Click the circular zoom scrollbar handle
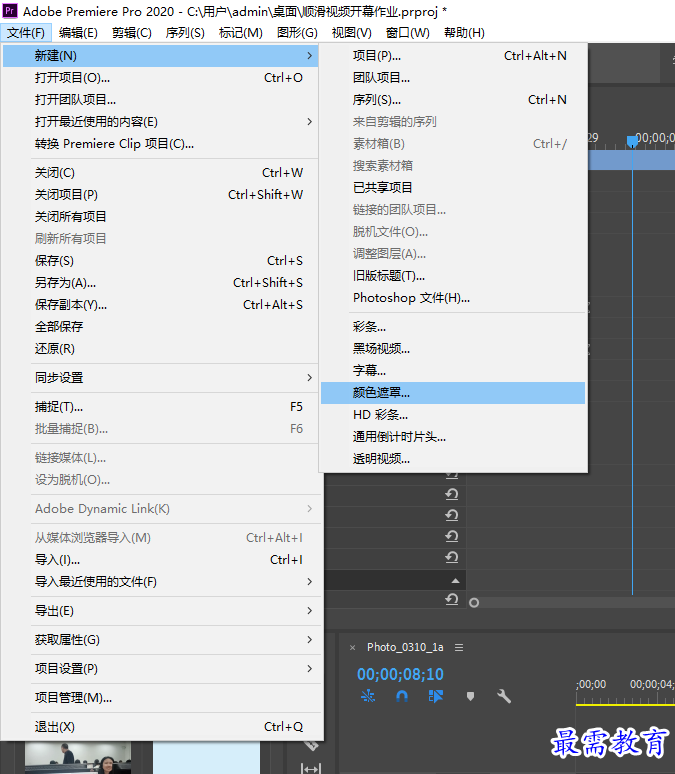Screen dimensions: 675x774 coord(474,602)
